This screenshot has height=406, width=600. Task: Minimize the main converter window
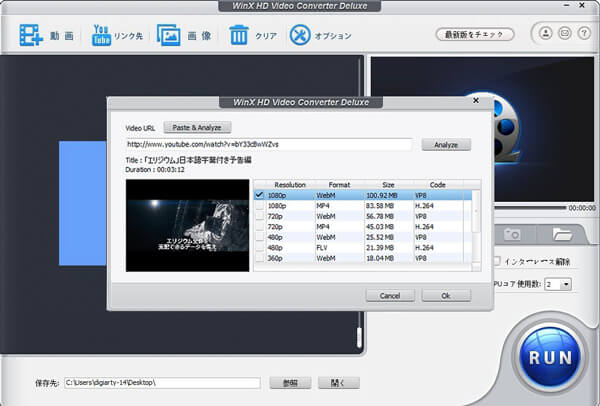(x=567, y=5)
